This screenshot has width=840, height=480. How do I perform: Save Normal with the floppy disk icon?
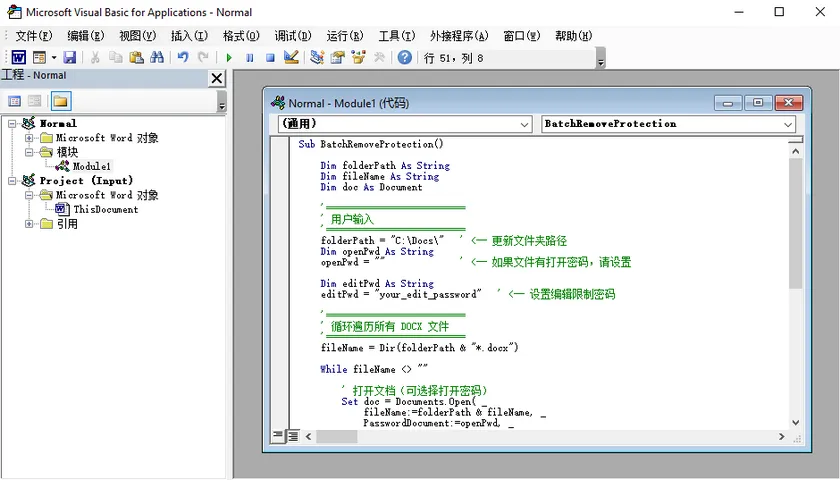click(70, 57)
